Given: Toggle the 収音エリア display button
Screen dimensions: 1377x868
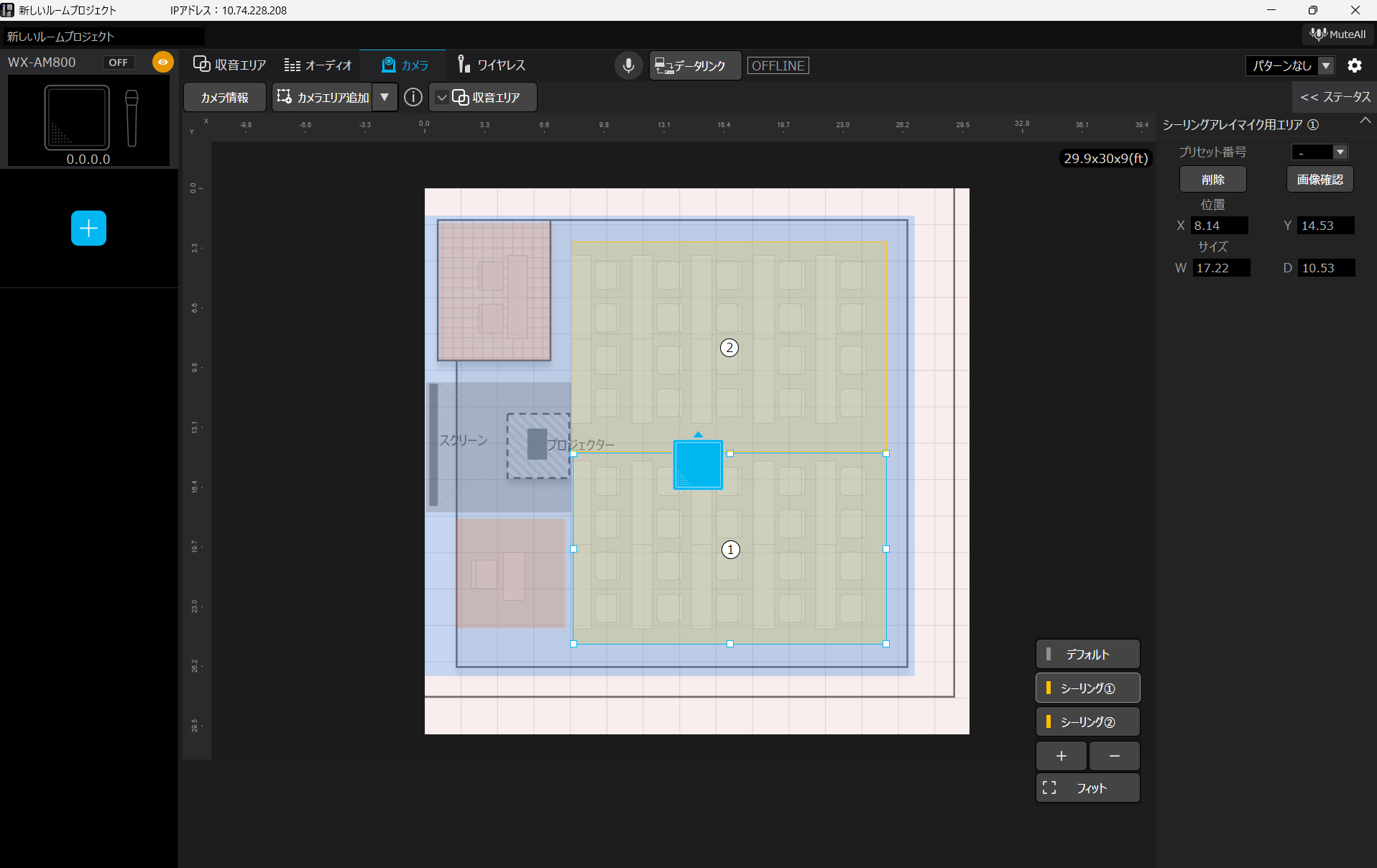Looking at the screenshot, I should click(483, 97).
